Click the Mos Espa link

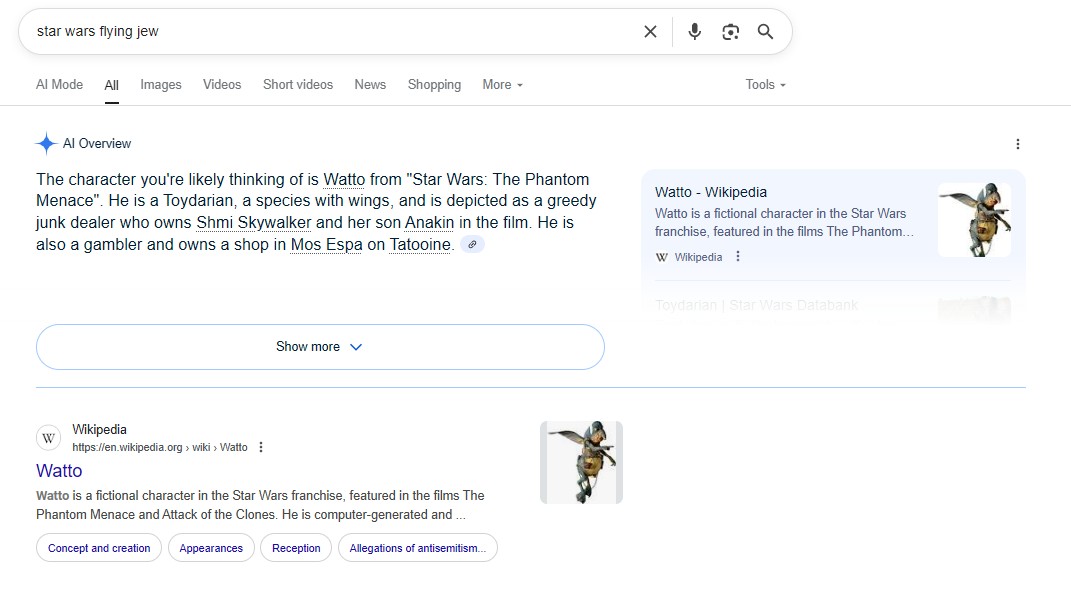pos(326,245)
